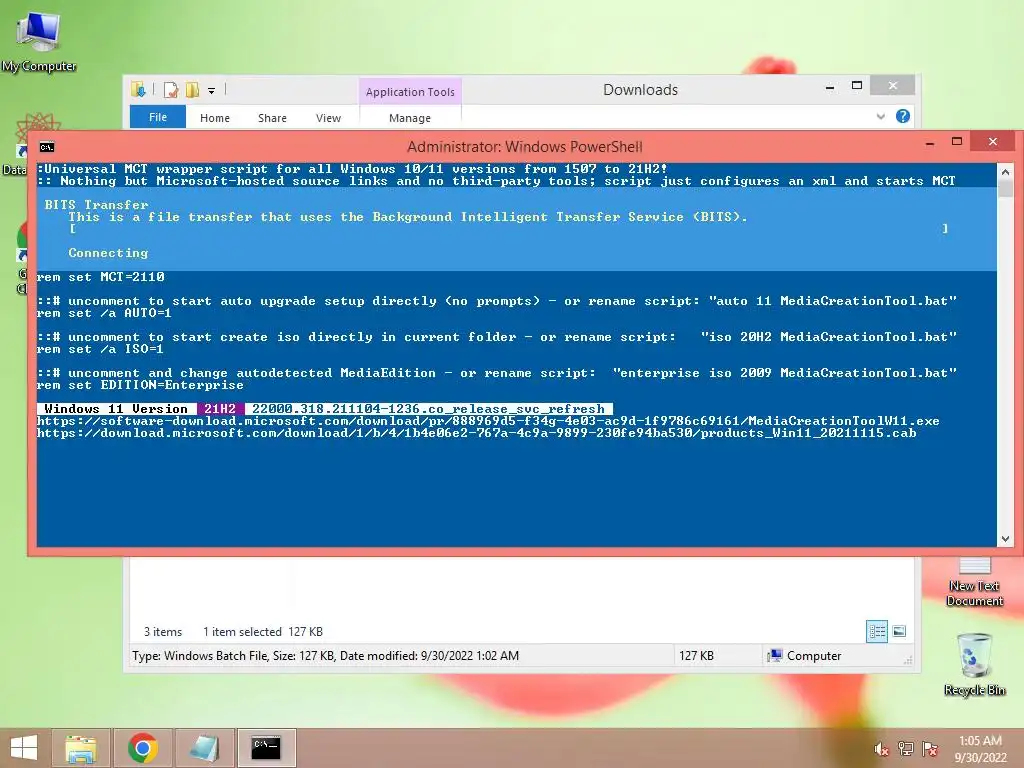Open Action Center flag tray icon

[930, 749]
